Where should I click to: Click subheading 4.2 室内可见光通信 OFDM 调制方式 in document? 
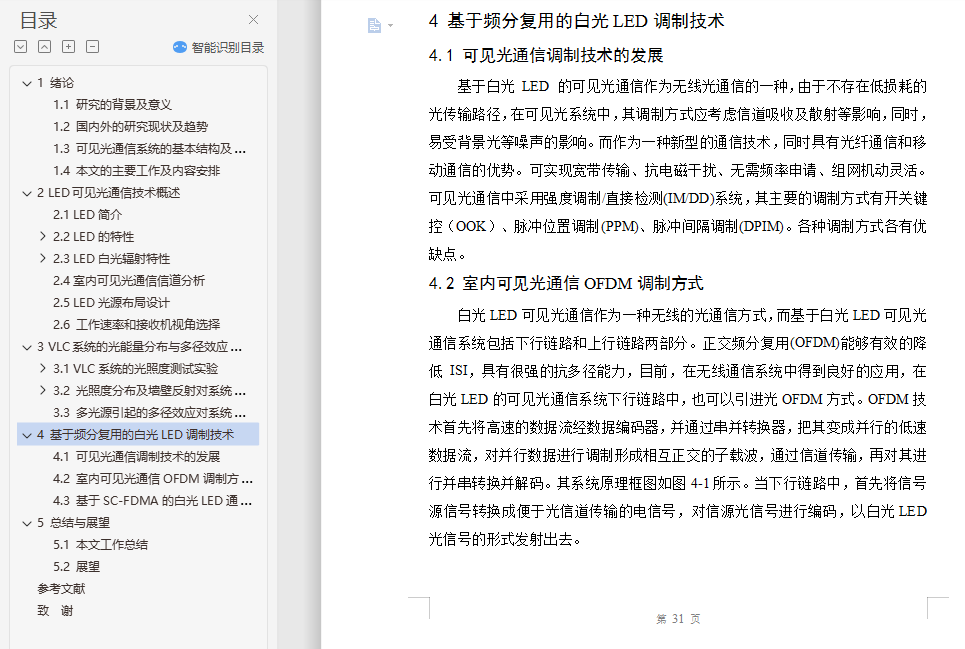pos(566,284)
